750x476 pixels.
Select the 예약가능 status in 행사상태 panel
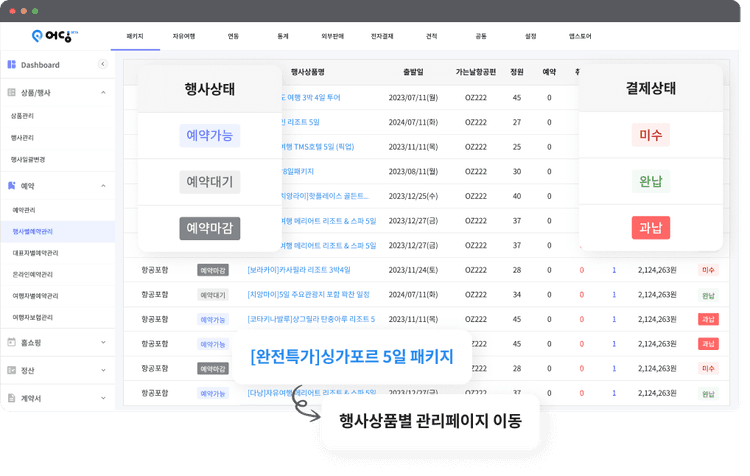[209, 135]
